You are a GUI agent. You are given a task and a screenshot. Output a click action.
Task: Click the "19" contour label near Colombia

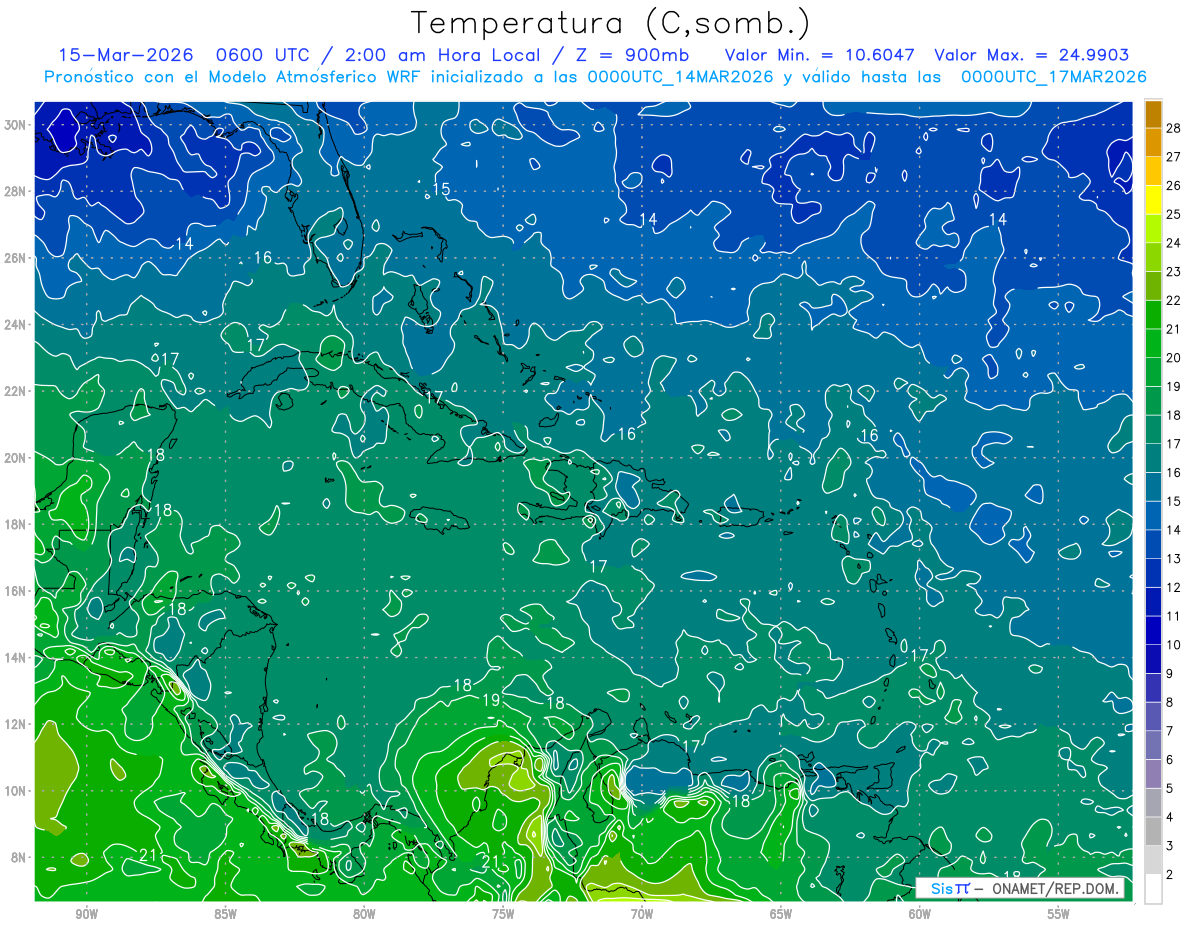click(491, 700)
